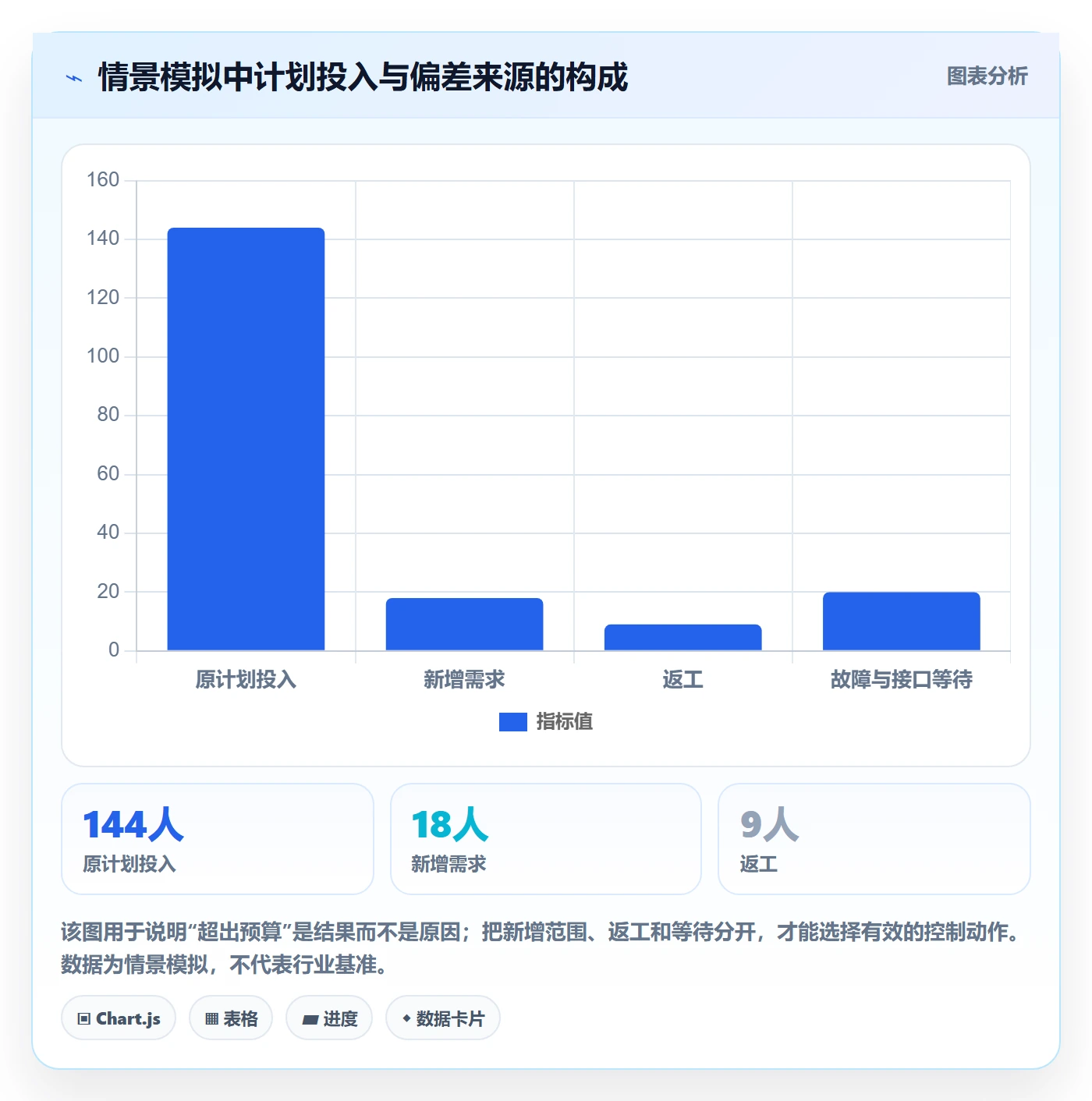
Task: Click the 故障与接口等待 x-axis label
Action: [x=901, y=680]
